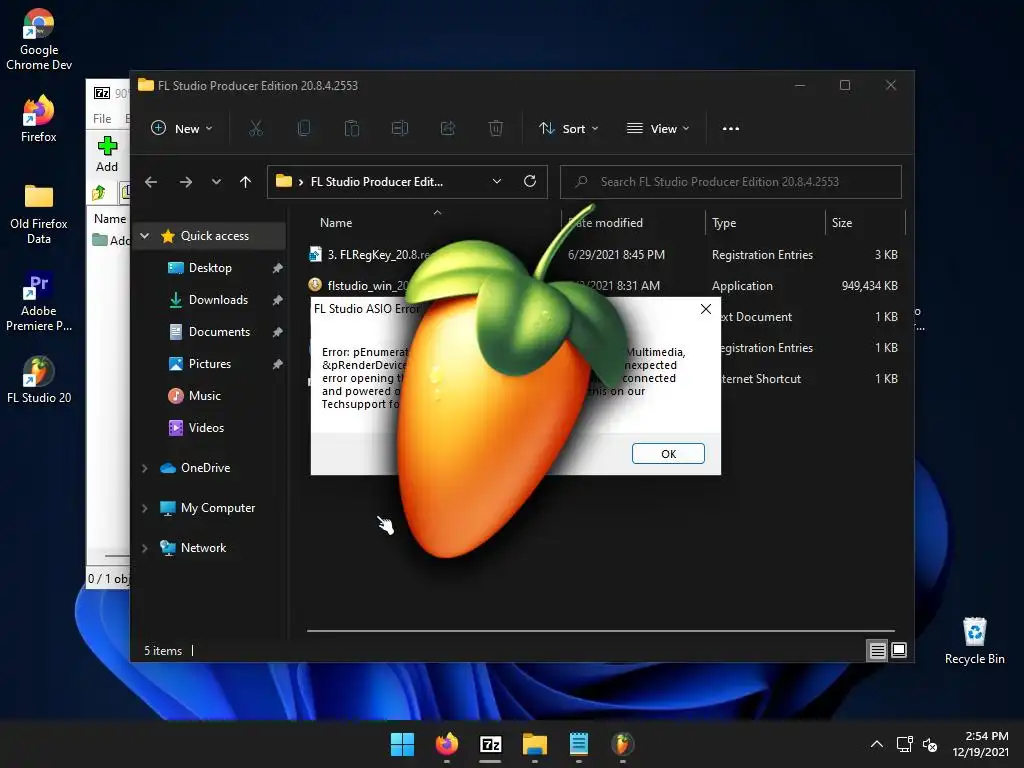This screenshot has height=768, width=1024.
Task: Open File Explorer on taskbar
Action: [535, 744]
